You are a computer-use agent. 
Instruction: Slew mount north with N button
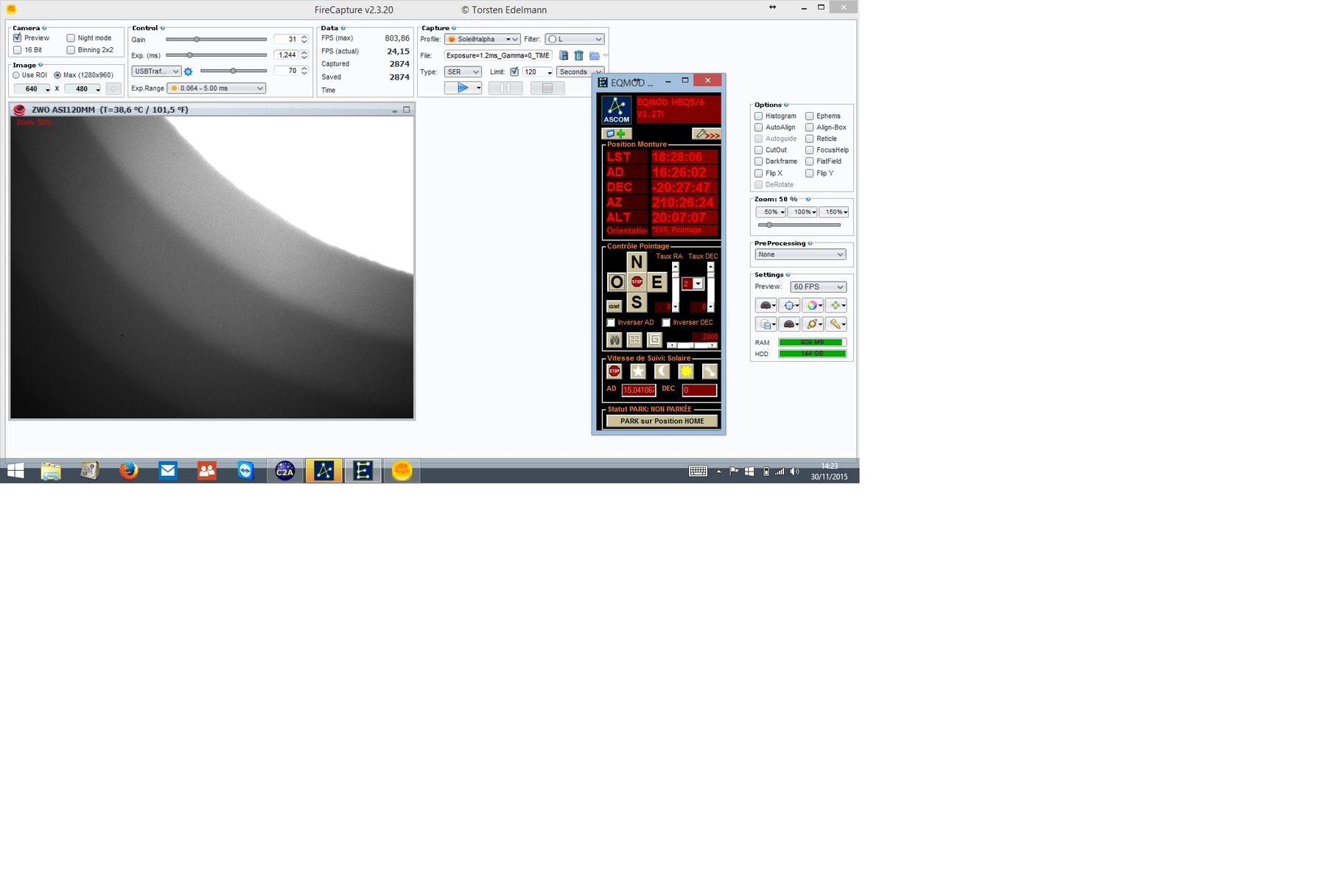point(637,262)
